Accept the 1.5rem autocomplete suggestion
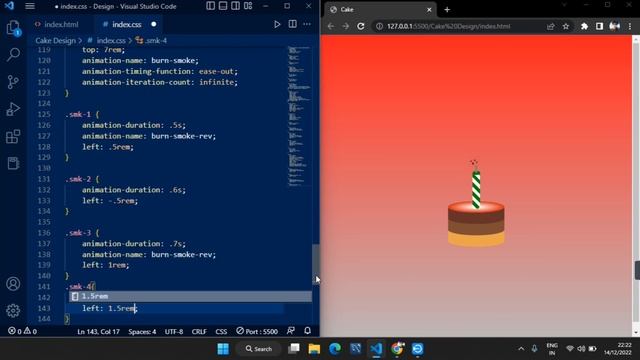Image resolution: width=640 pixels, height=360 pixels. [x=190, y=296]
